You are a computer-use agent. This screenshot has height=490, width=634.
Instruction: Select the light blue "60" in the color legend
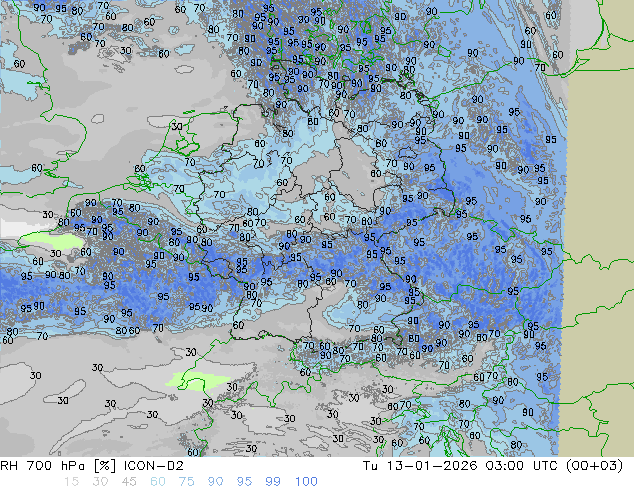158,482
